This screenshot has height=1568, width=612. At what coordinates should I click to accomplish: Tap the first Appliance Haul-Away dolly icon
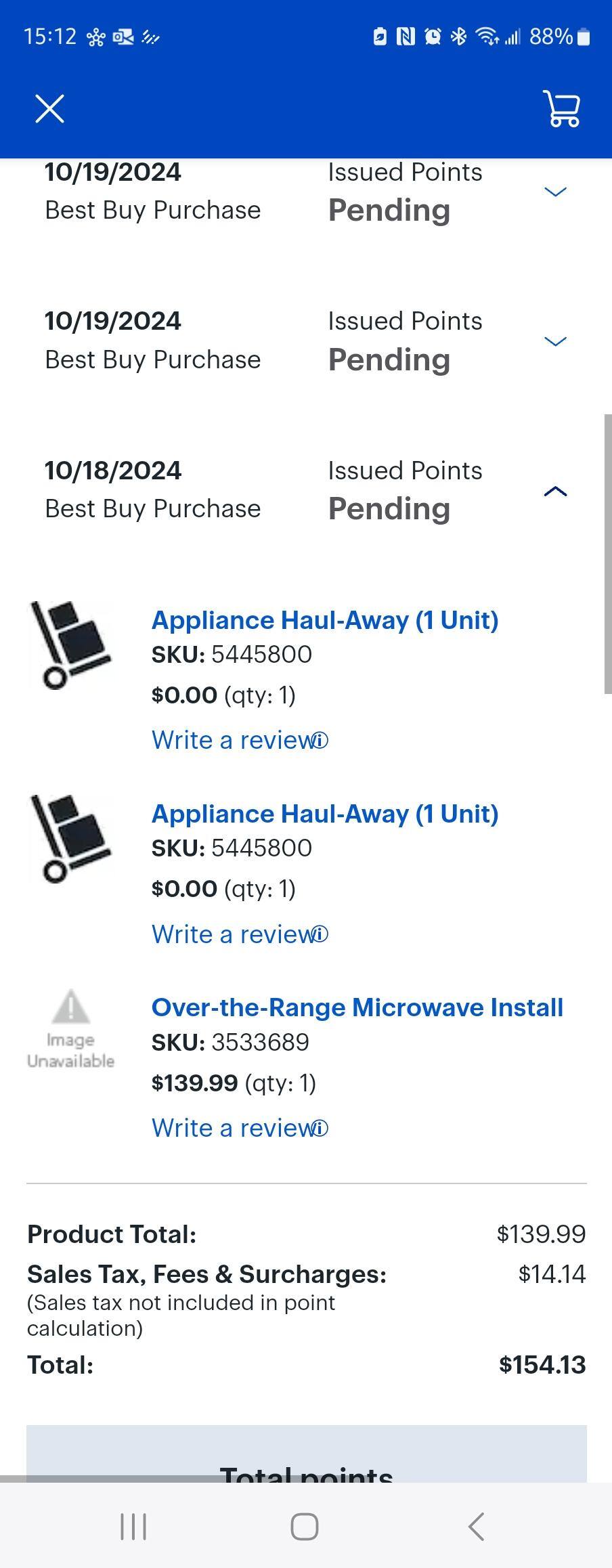point(70,645)
